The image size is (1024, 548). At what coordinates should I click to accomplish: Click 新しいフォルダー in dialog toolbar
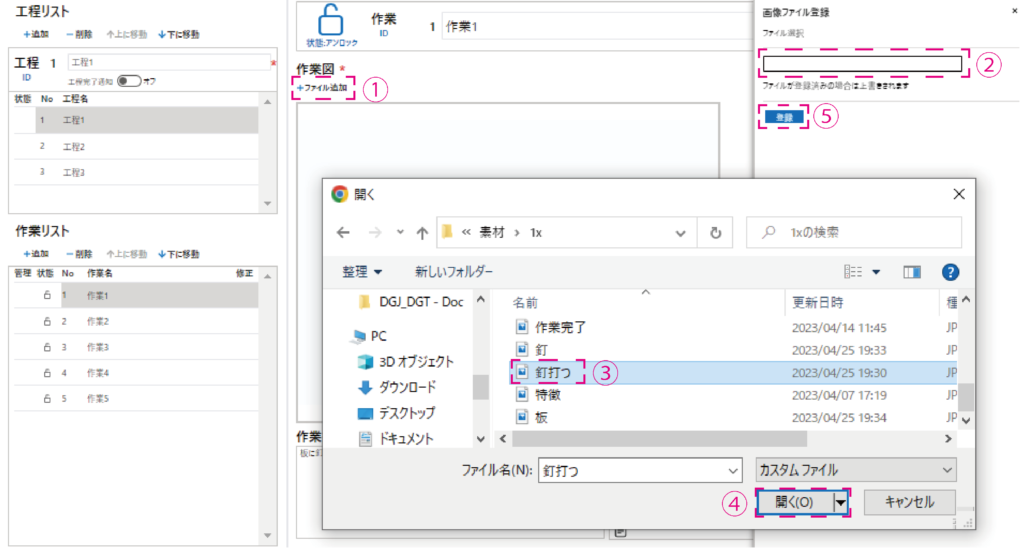pos(454,272)
